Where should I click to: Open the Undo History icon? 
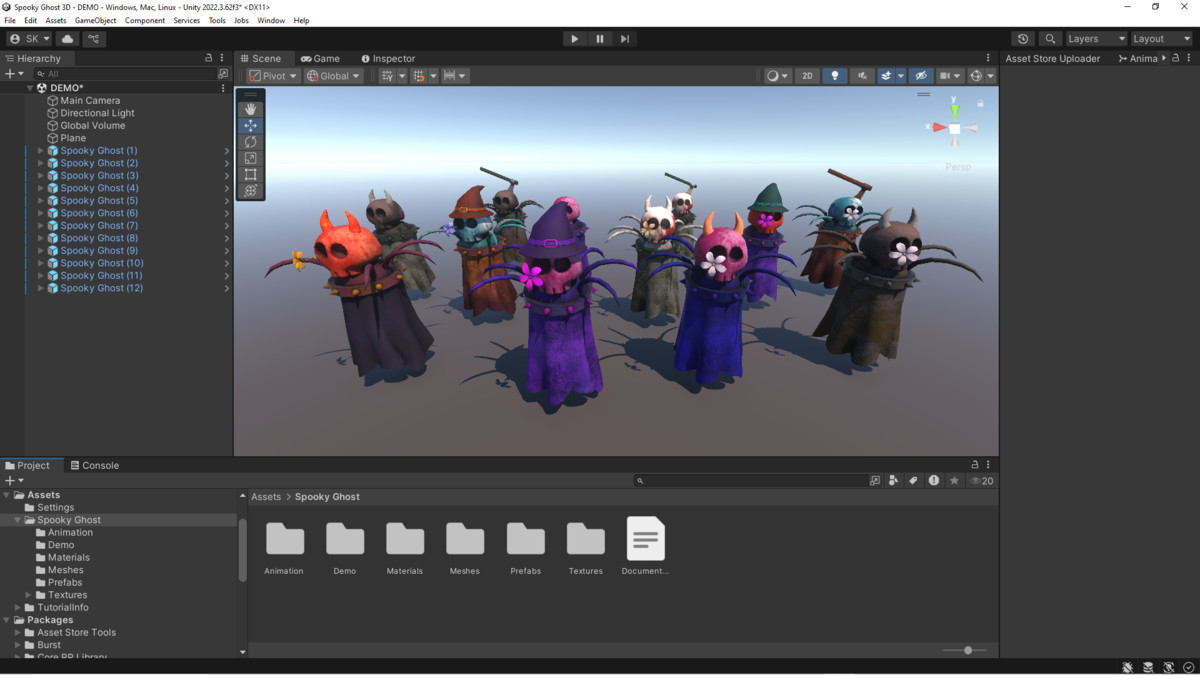[x=1023, y=39]
